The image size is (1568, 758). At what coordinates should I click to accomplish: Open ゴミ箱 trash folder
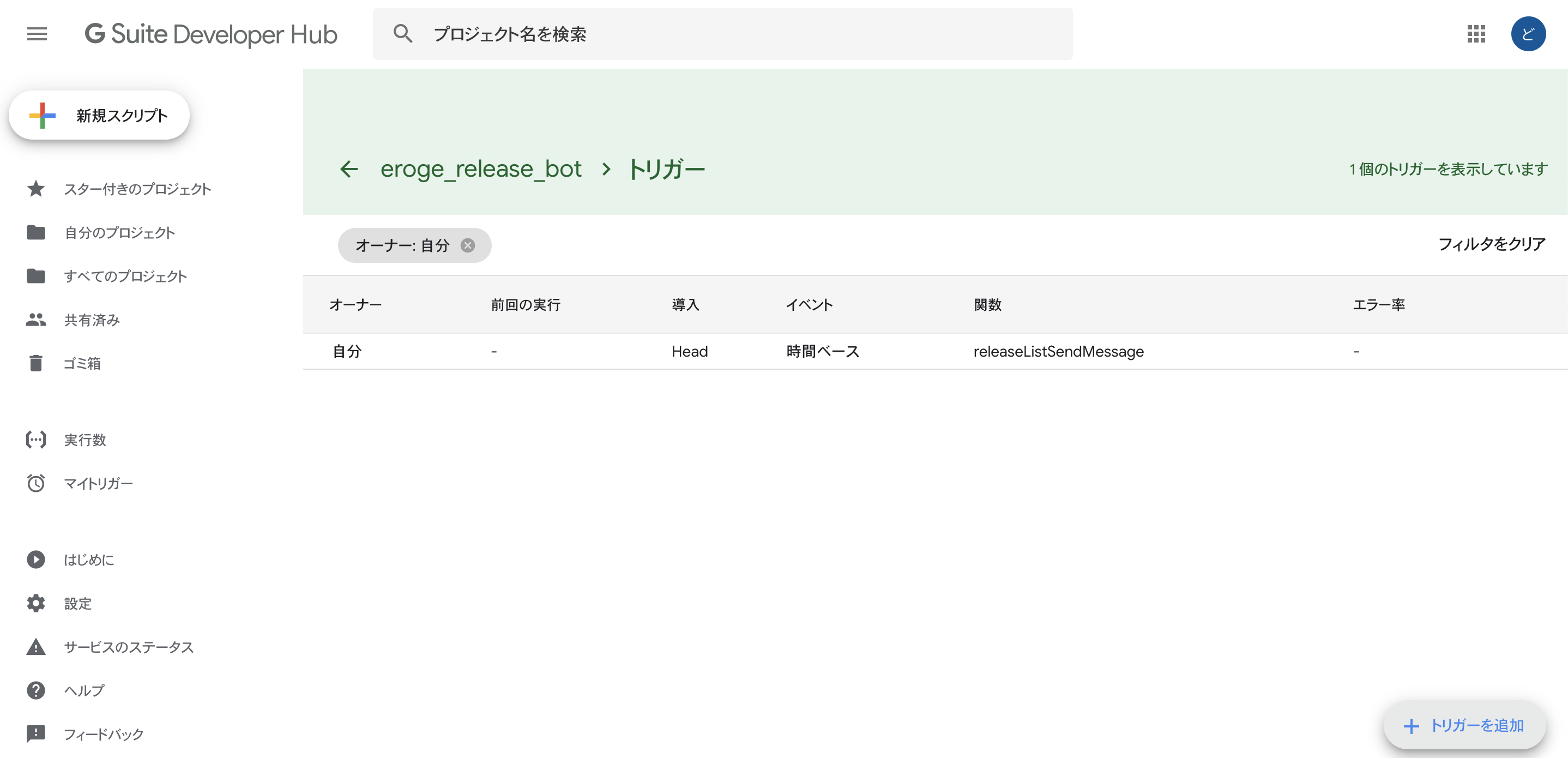(x=82, y=364)
